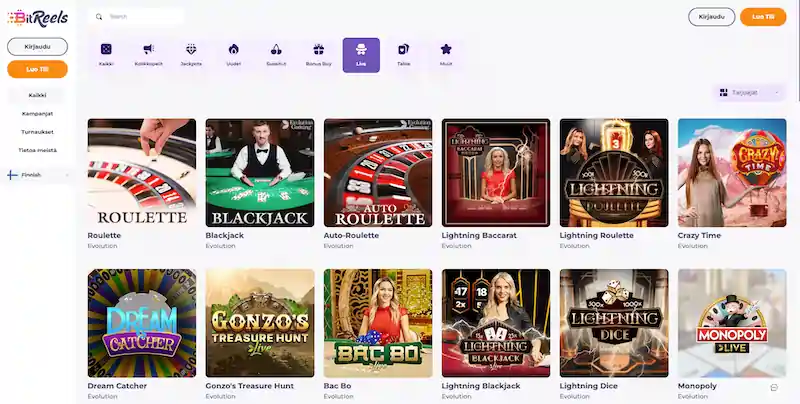Open the Uudet flame category
The width and height of the screenshot is (800, 404).
[234, 55]
